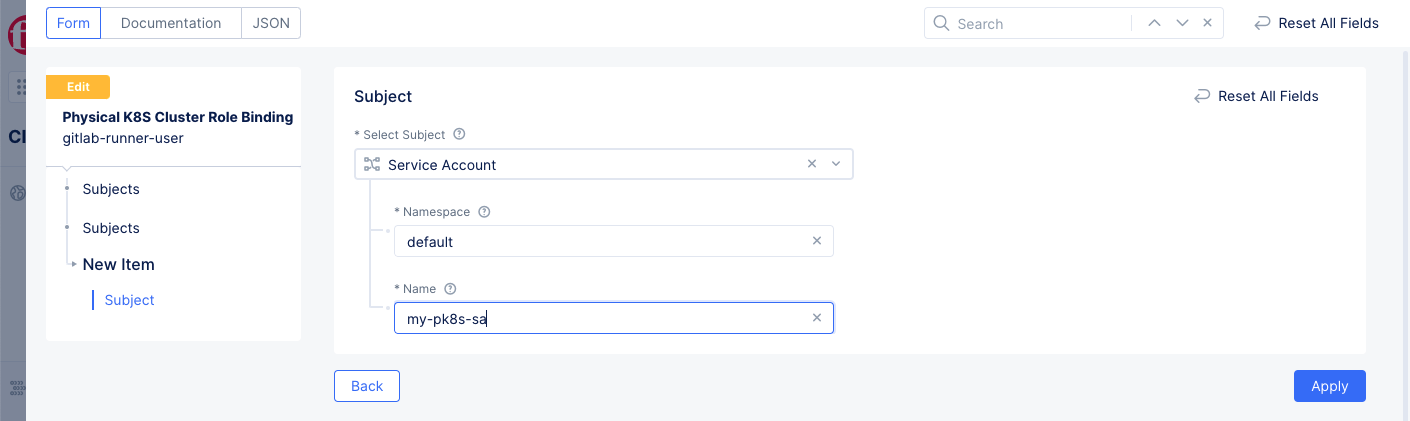Click help icon next to Namespace
The height and width of the screenshot is (421, 1410).
(x=484, y=212)
